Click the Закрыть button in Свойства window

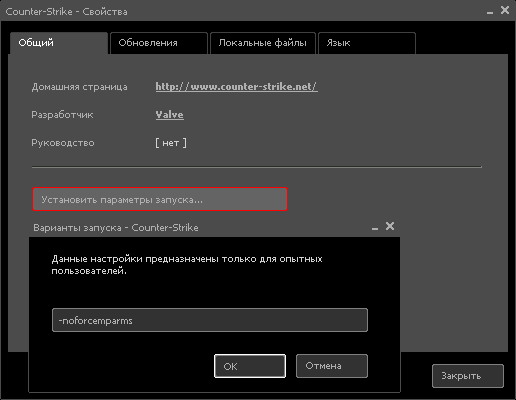468,376
